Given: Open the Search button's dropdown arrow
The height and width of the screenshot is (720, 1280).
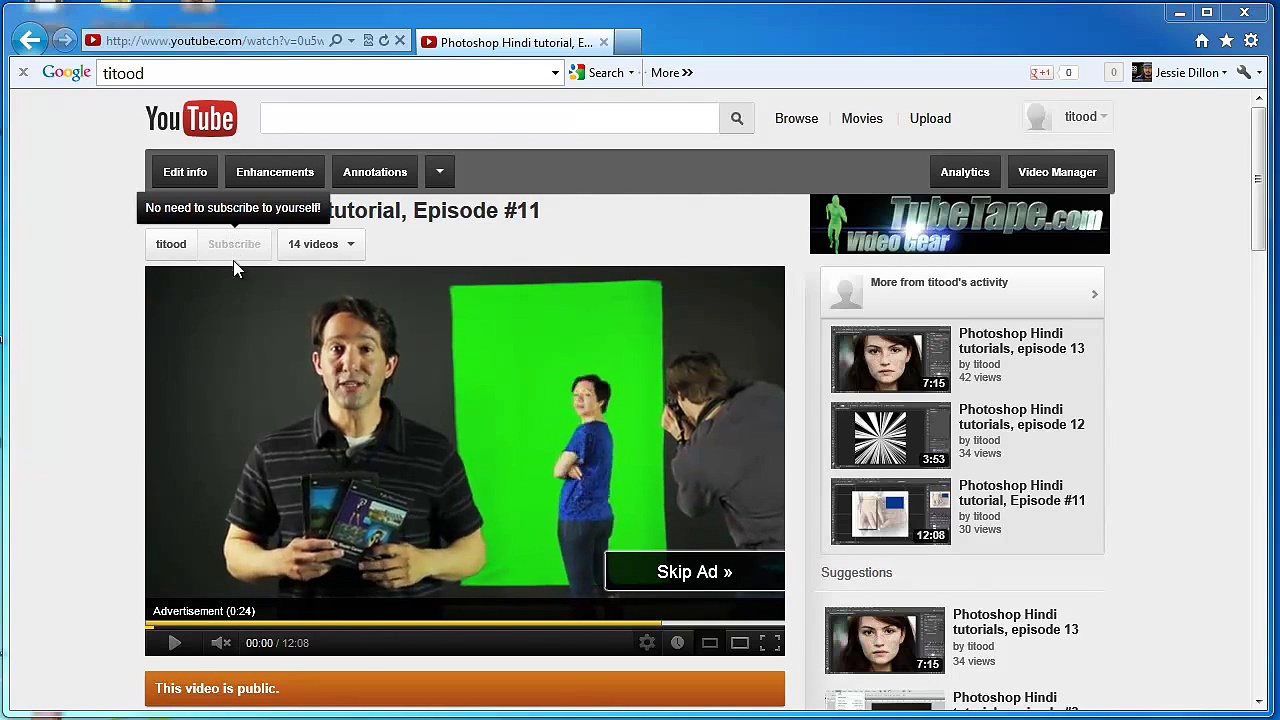Looking at the screenshot, I should coord(631,73).
